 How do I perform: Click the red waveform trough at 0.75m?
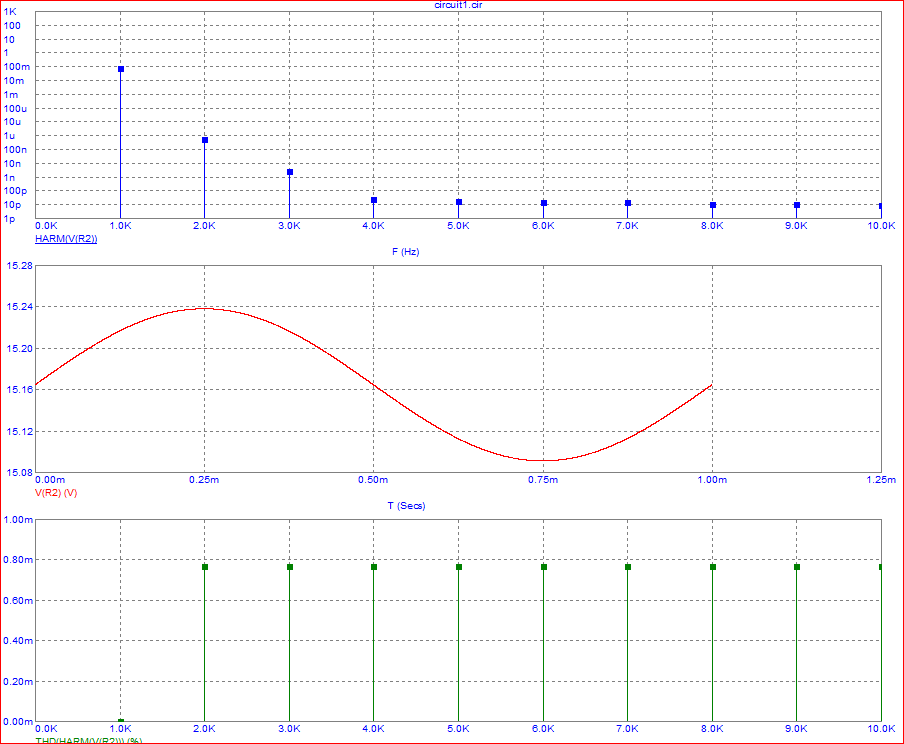pyautogui.click(x=543, y=460)
